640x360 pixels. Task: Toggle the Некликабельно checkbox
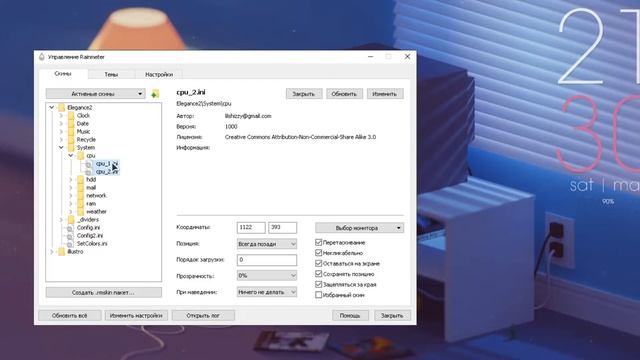coord(319,253)
